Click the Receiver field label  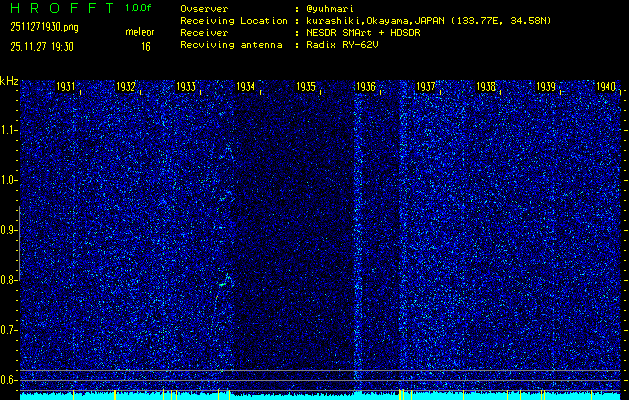tap(204, 33)
